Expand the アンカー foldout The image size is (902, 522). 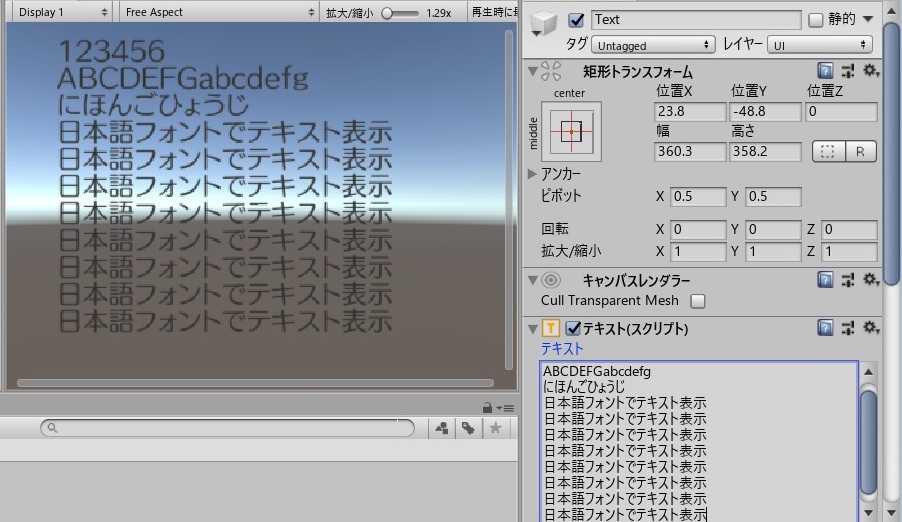532,174
